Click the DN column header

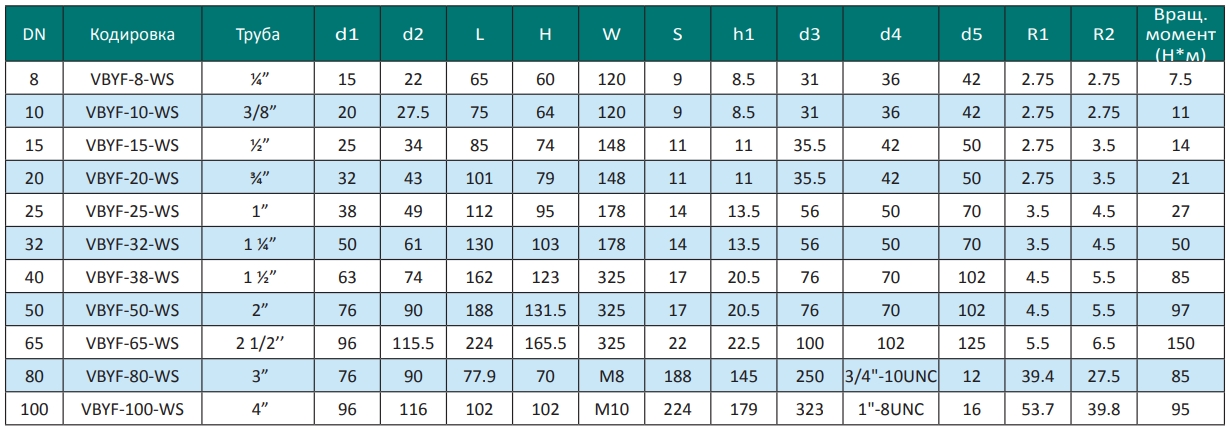[33, 34]
